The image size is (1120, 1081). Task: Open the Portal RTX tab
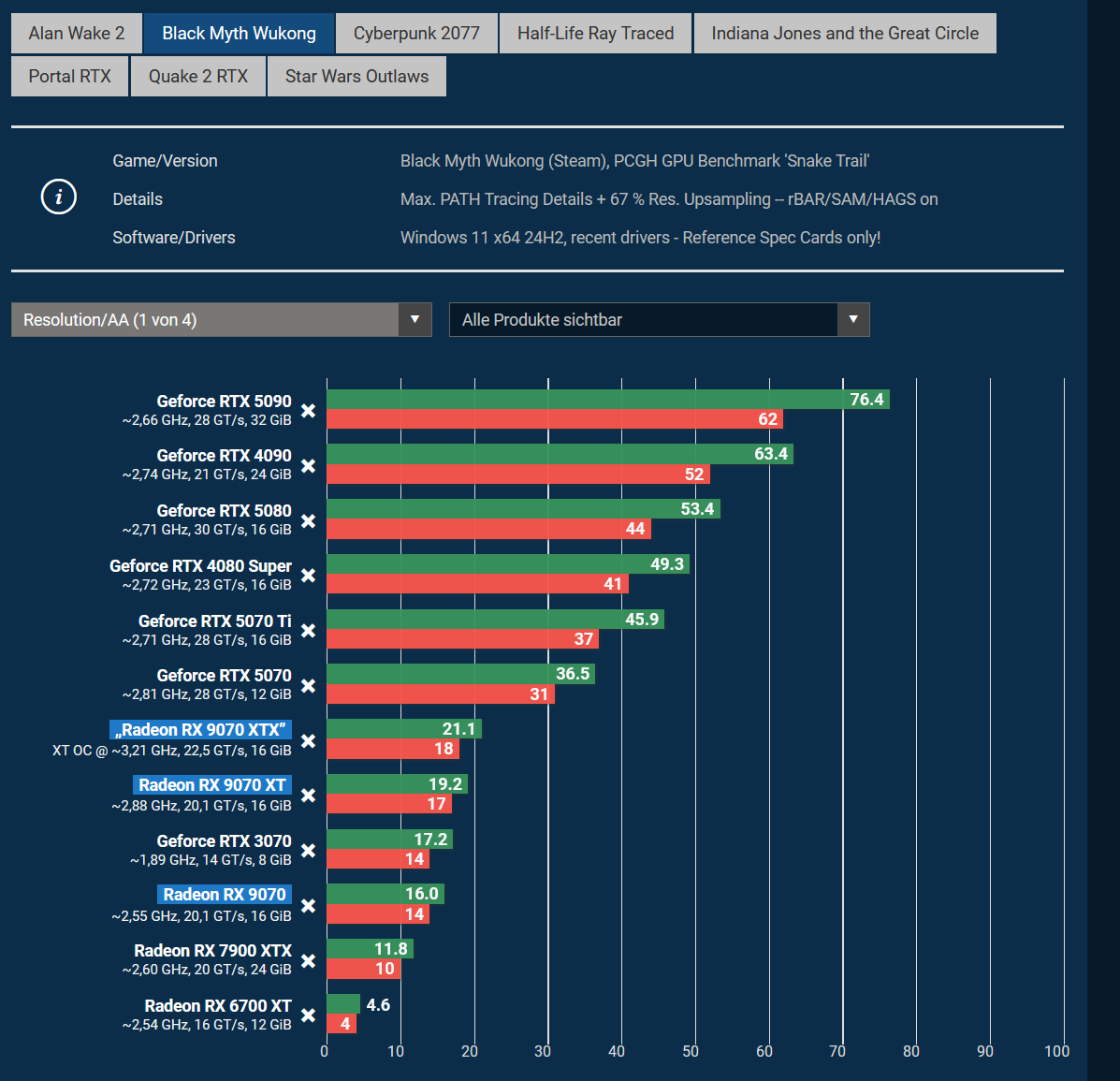pyautogui.click(x=70, y=76)
